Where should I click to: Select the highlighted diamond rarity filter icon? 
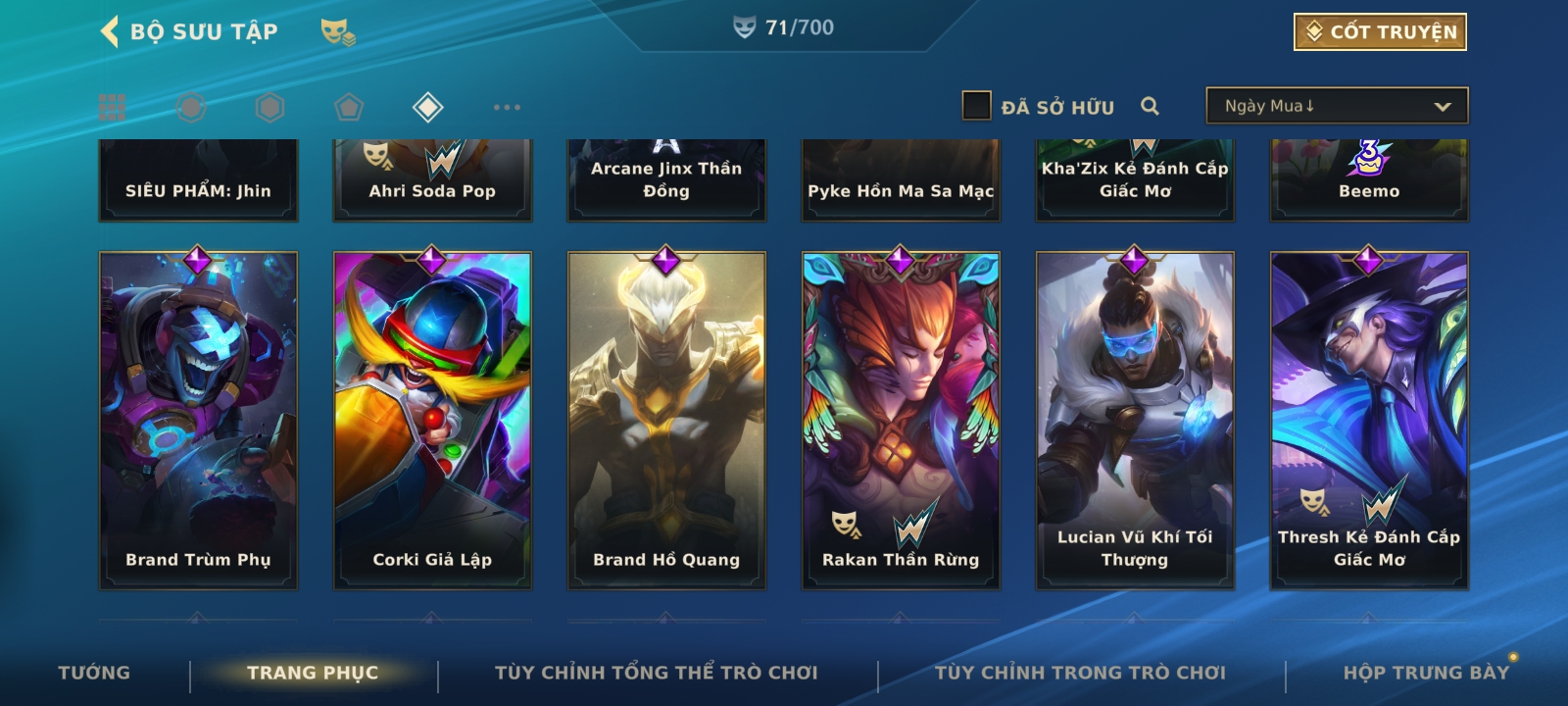[x=428, y=107]
